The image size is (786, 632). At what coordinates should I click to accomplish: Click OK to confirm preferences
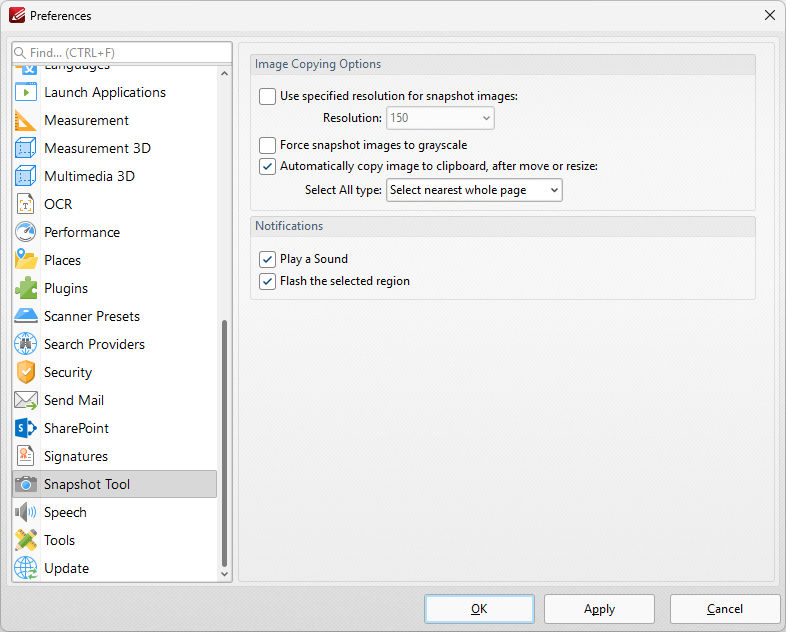pos(479,609)
